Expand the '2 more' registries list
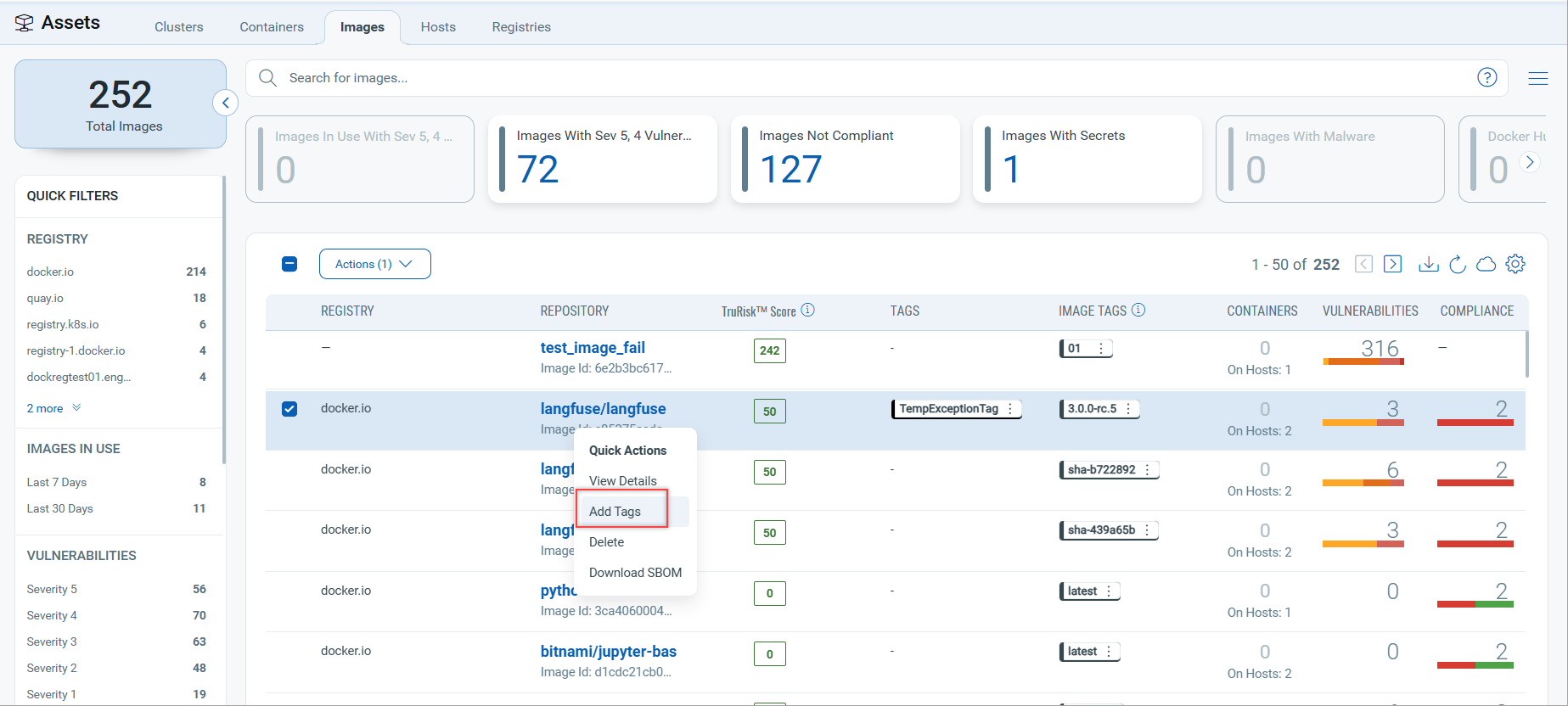 pyautogui.click(x=53, y=408)
